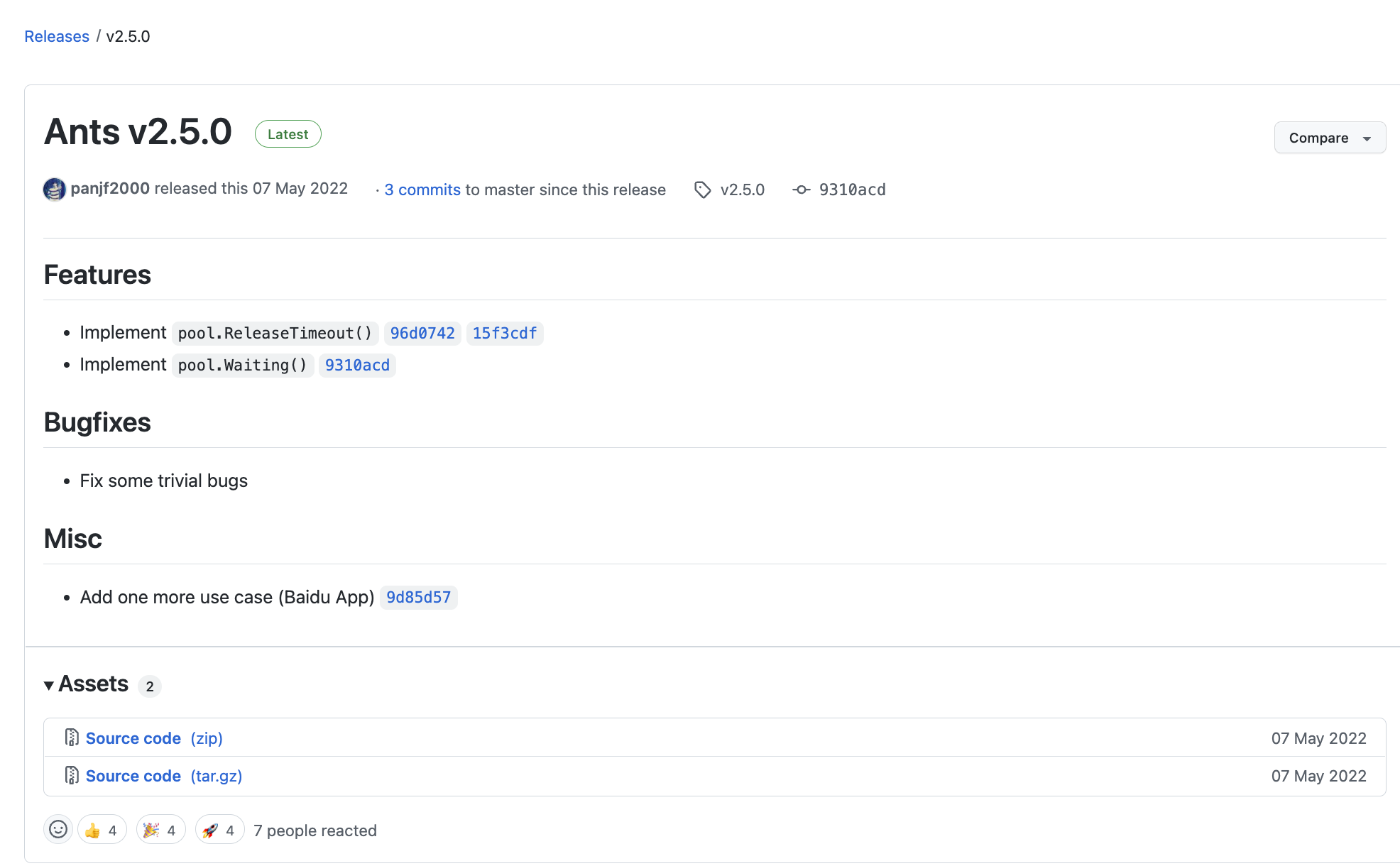Open commit 96d0742
The width and height of the screenshot is (1400, 866).
(422, 333)
